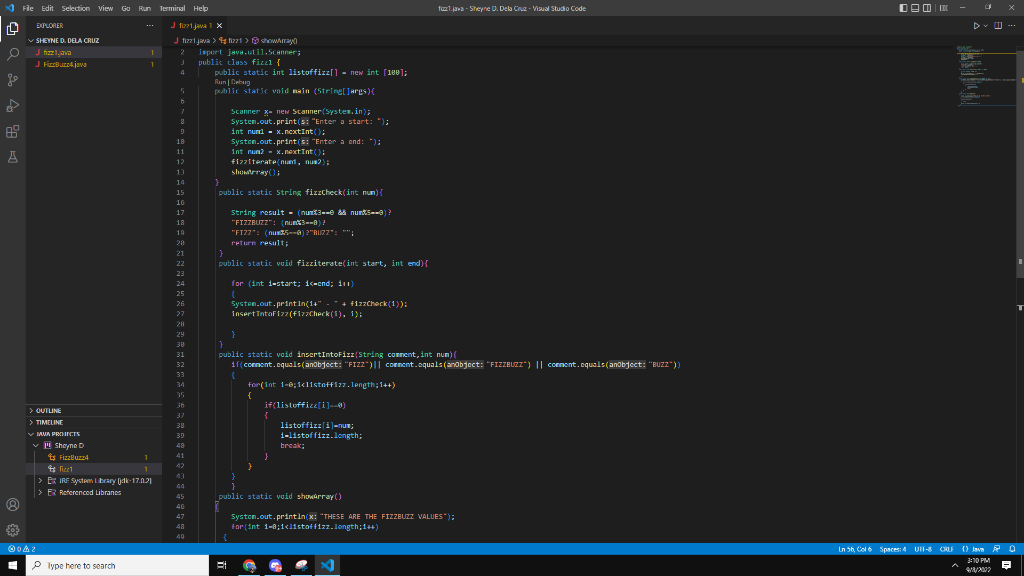Viewport: 1024px width, 576px height.
Task: Click the notifications bell in status bar
Action: pyautogui.click(x=1012, y=549)
